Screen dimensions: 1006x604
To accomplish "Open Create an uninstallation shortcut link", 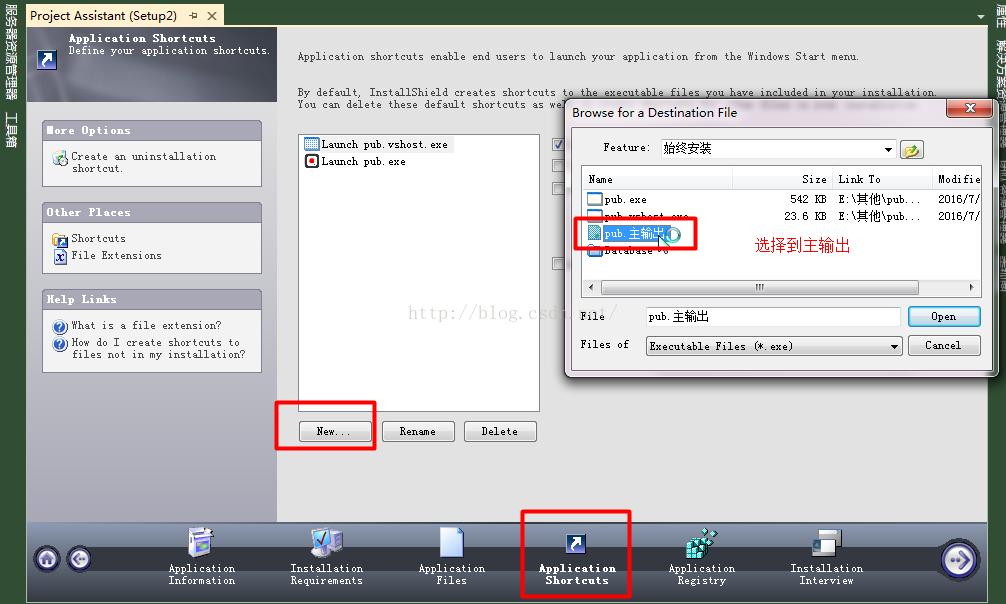I will coord(143,162).
